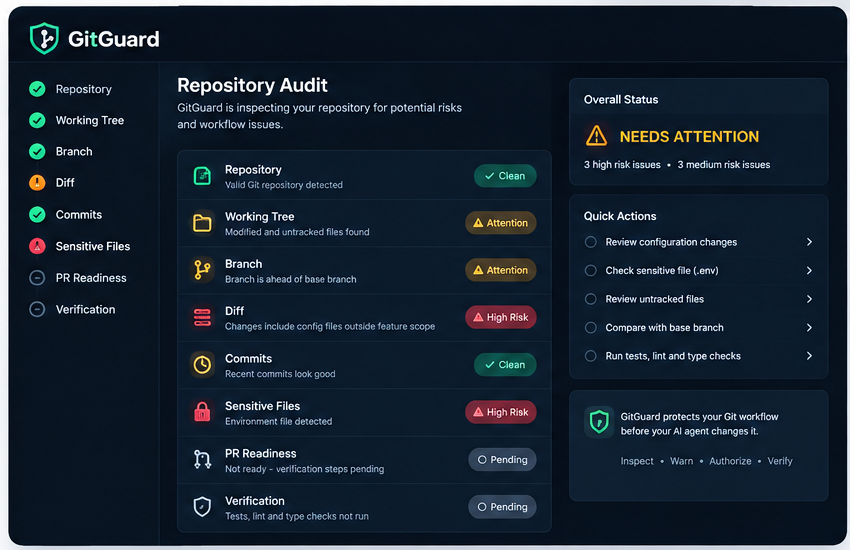Click the Pending badge in the Verification row
This screenshot has width=850, height=550.
point(503,507)
